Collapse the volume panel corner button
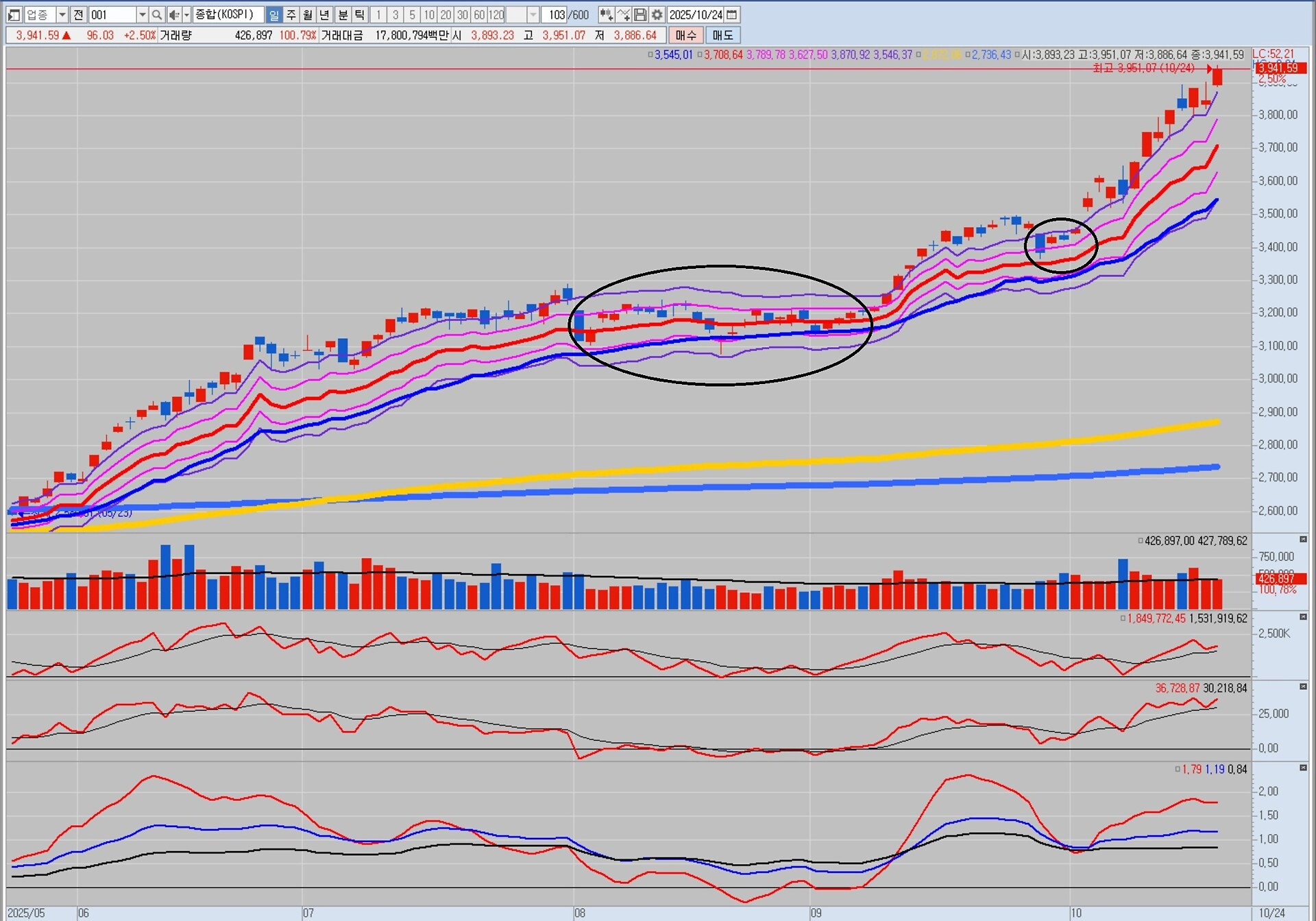This screenshot has height=921, width=1316. coord(1303,540)
